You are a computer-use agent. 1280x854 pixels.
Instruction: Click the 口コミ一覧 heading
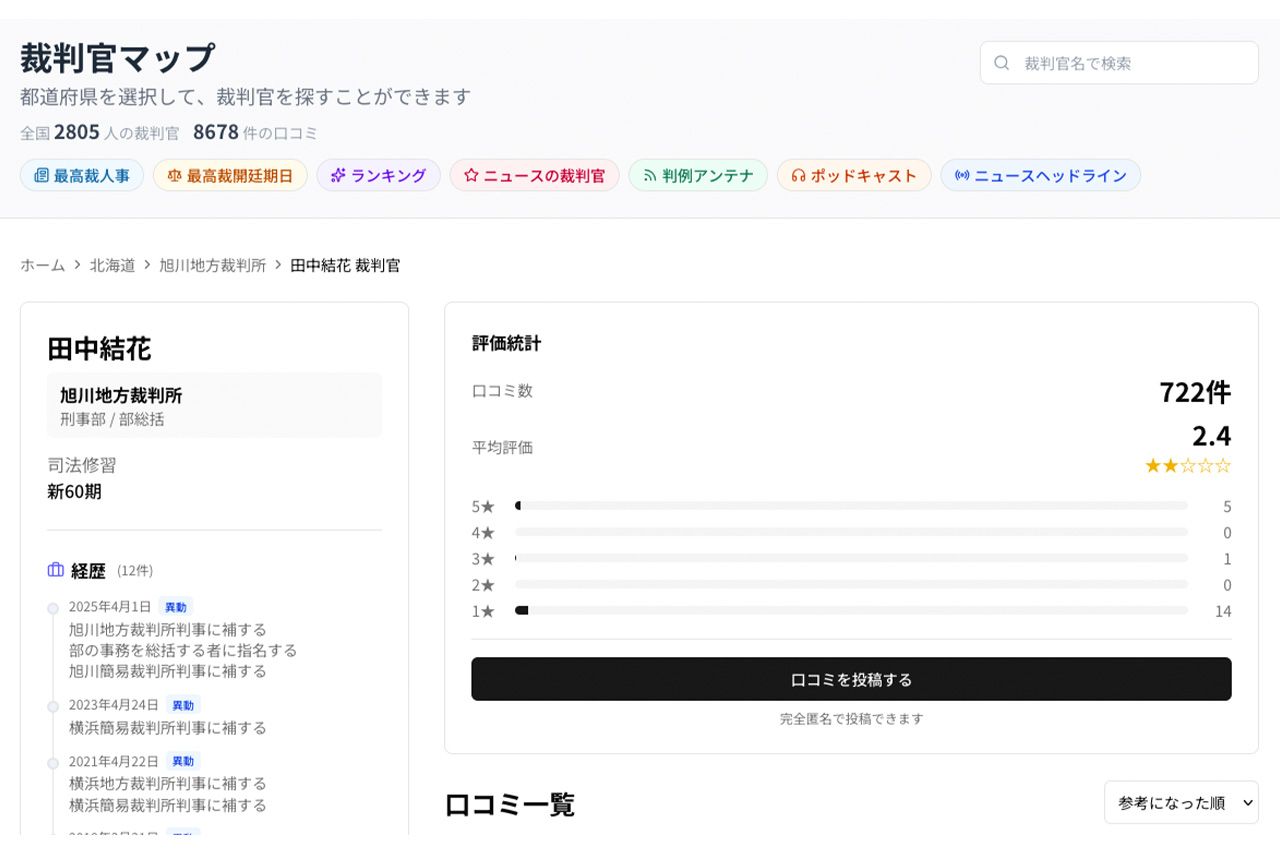tap(510, 804)
